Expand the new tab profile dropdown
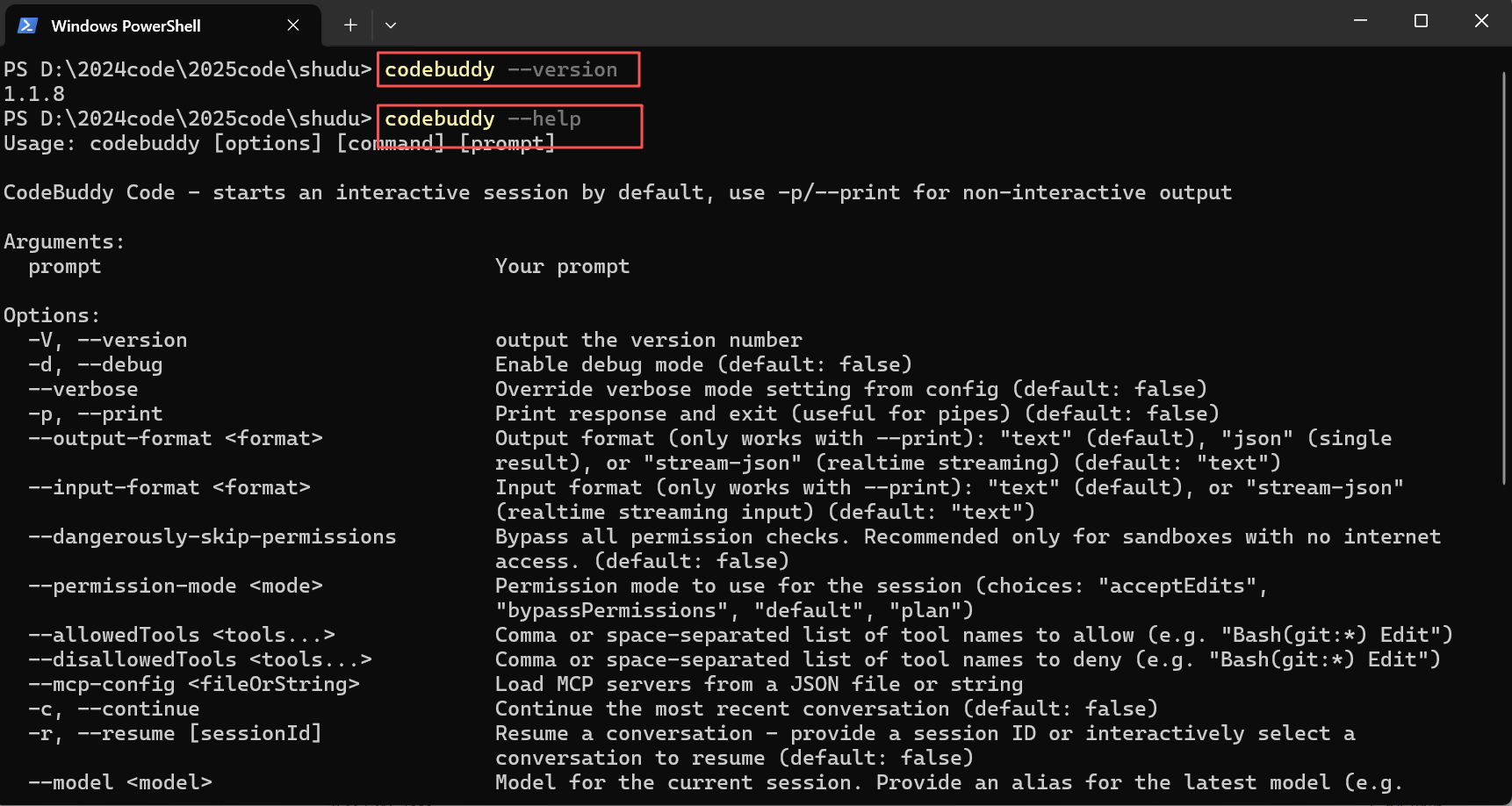The width and height of the screenshot is (1512, 806). (x=391, y=25)
